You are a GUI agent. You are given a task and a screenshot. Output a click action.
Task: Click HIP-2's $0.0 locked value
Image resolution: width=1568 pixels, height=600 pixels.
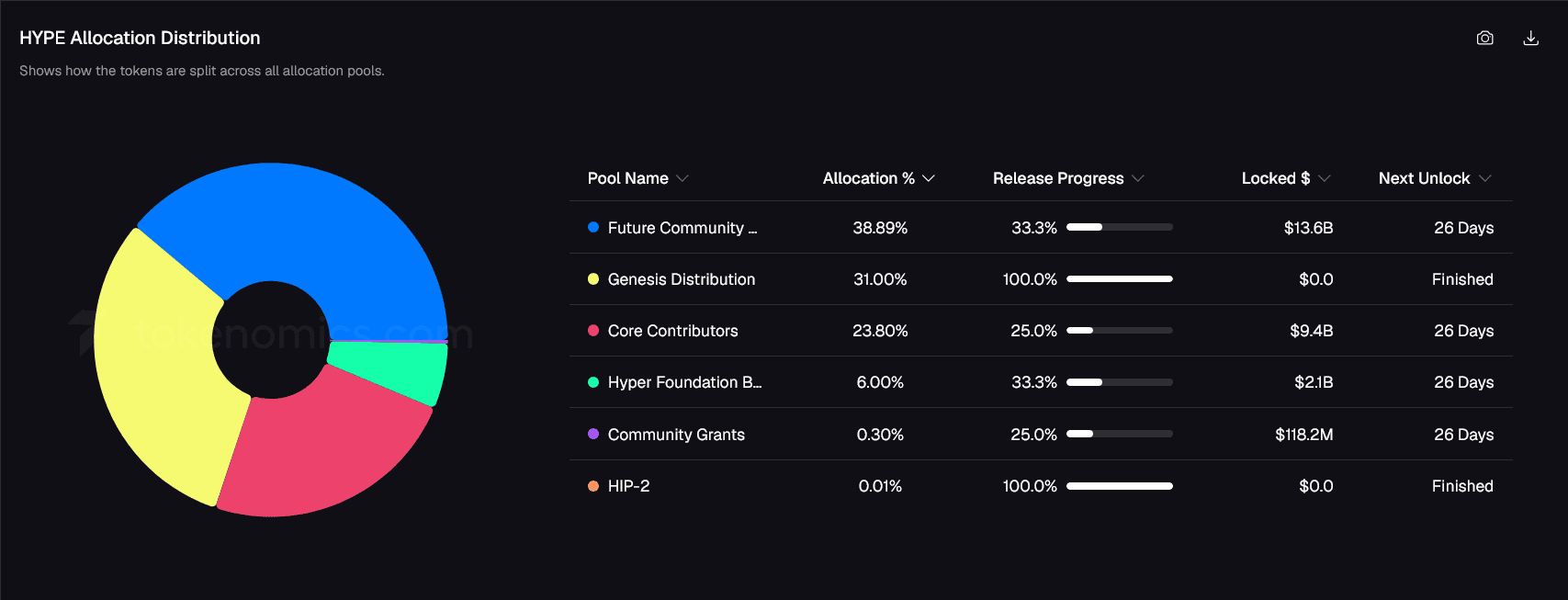(1316, 486)
